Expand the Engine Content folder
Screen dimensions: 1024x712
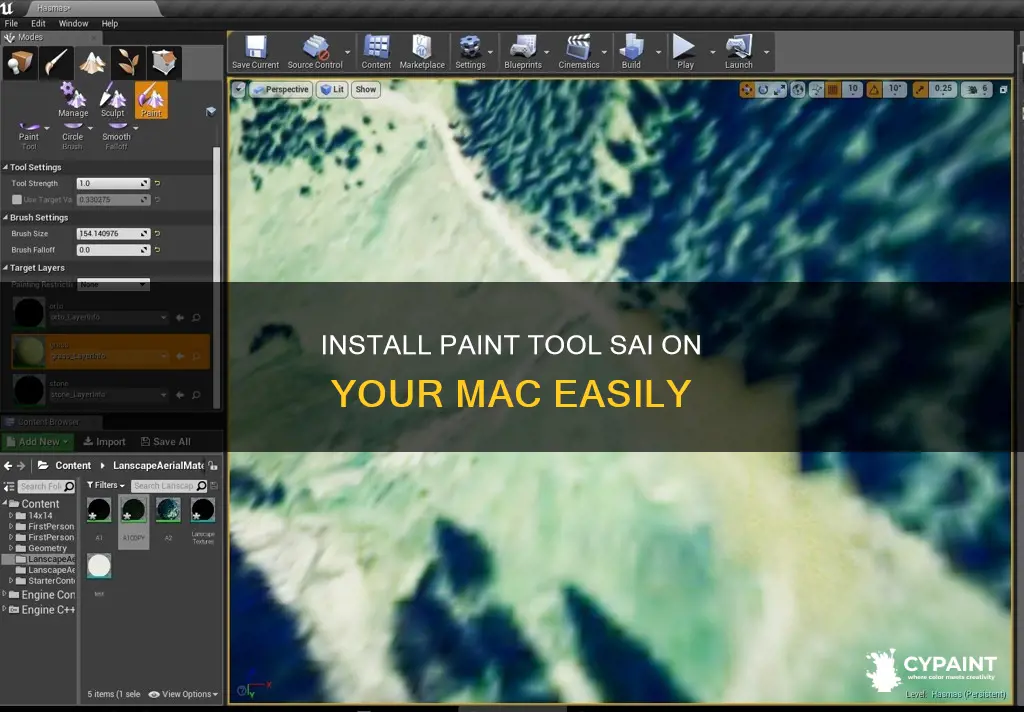tap(5, 595)
